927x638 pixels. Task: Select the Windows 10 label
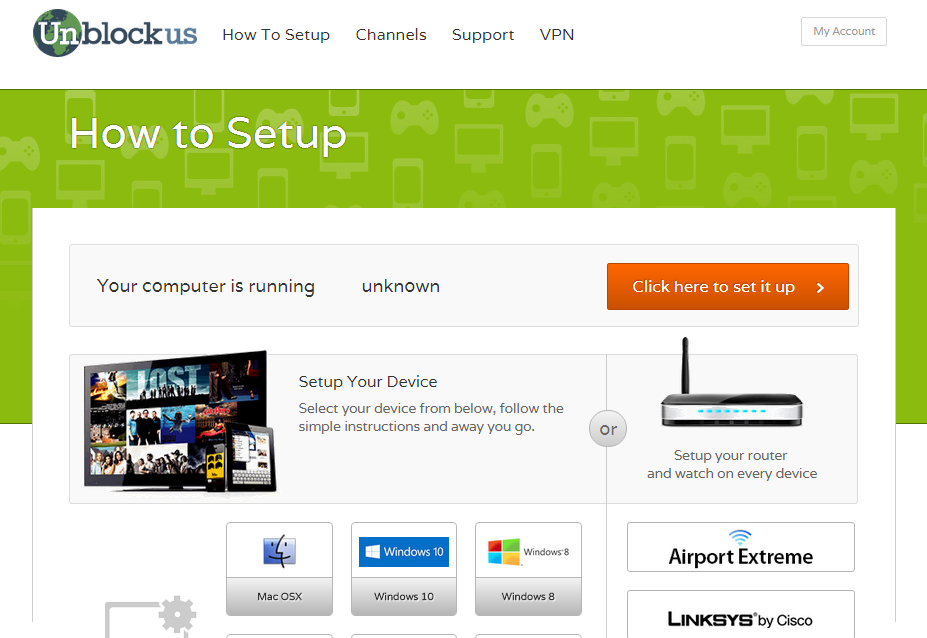[x=404, y=597]
